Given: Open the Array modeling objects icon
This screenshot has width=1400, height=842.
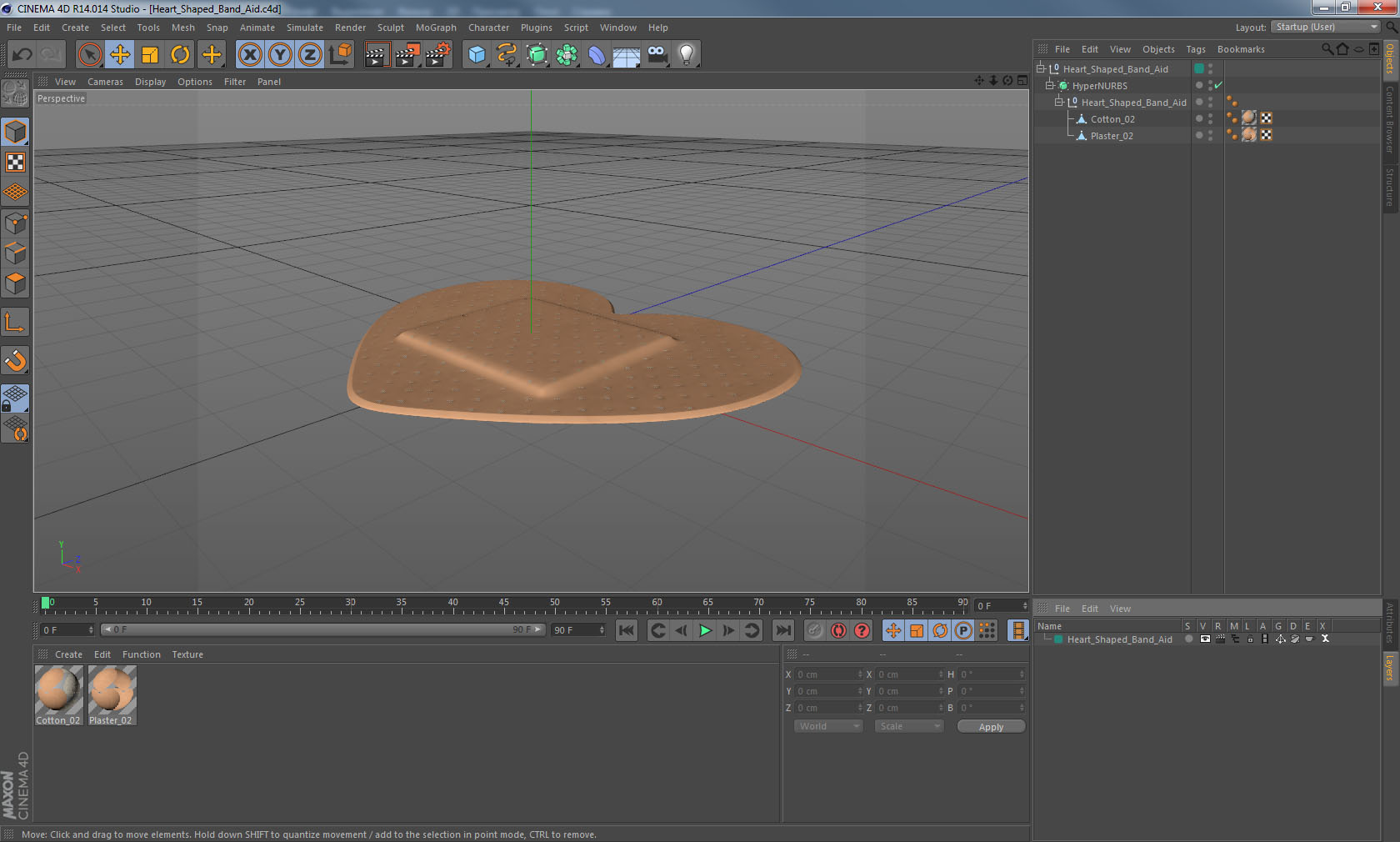Looking at the screenshot, I should 567,55.
